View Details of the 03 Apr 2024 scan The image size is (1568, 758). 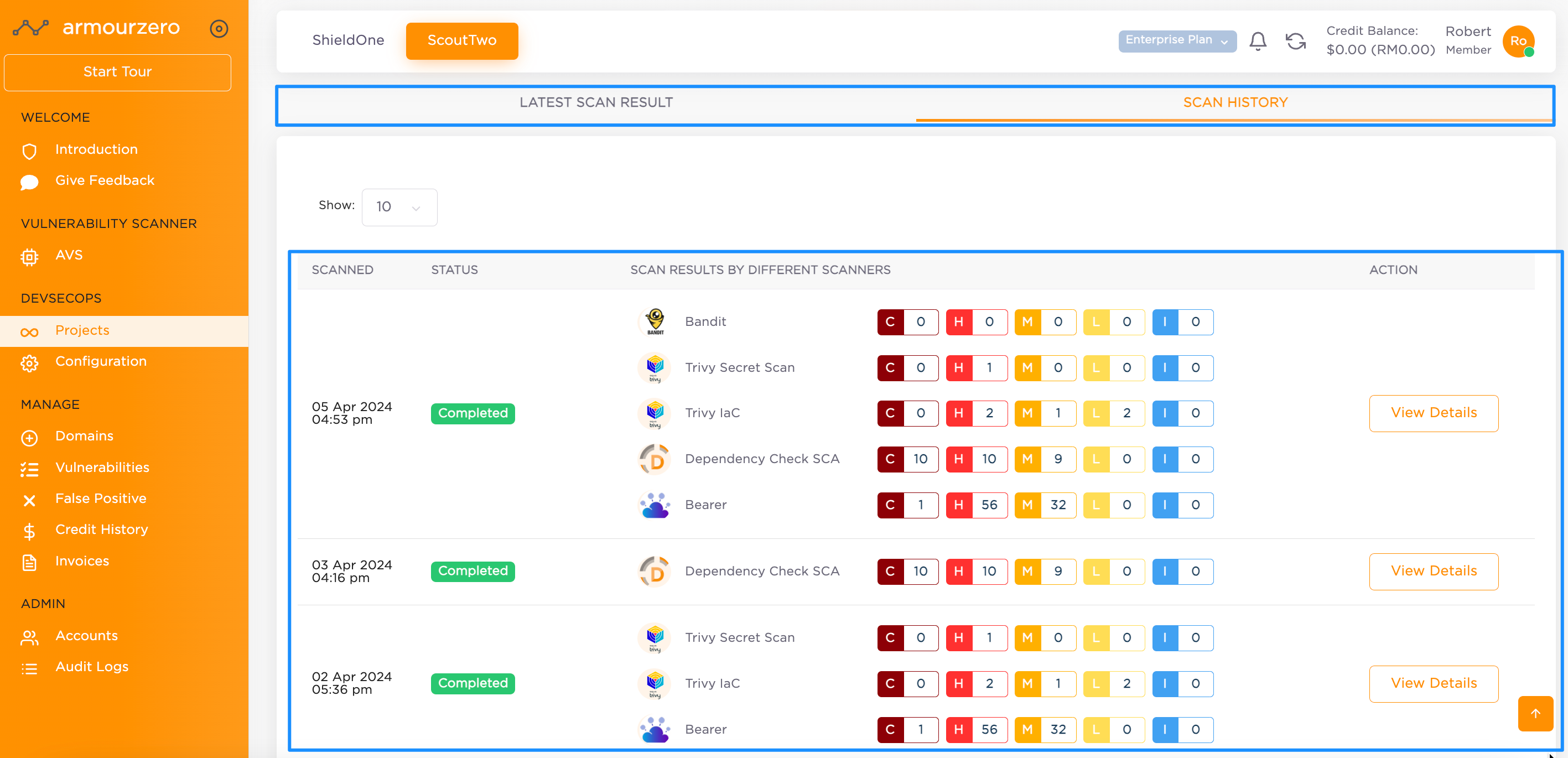point(1432,570)
